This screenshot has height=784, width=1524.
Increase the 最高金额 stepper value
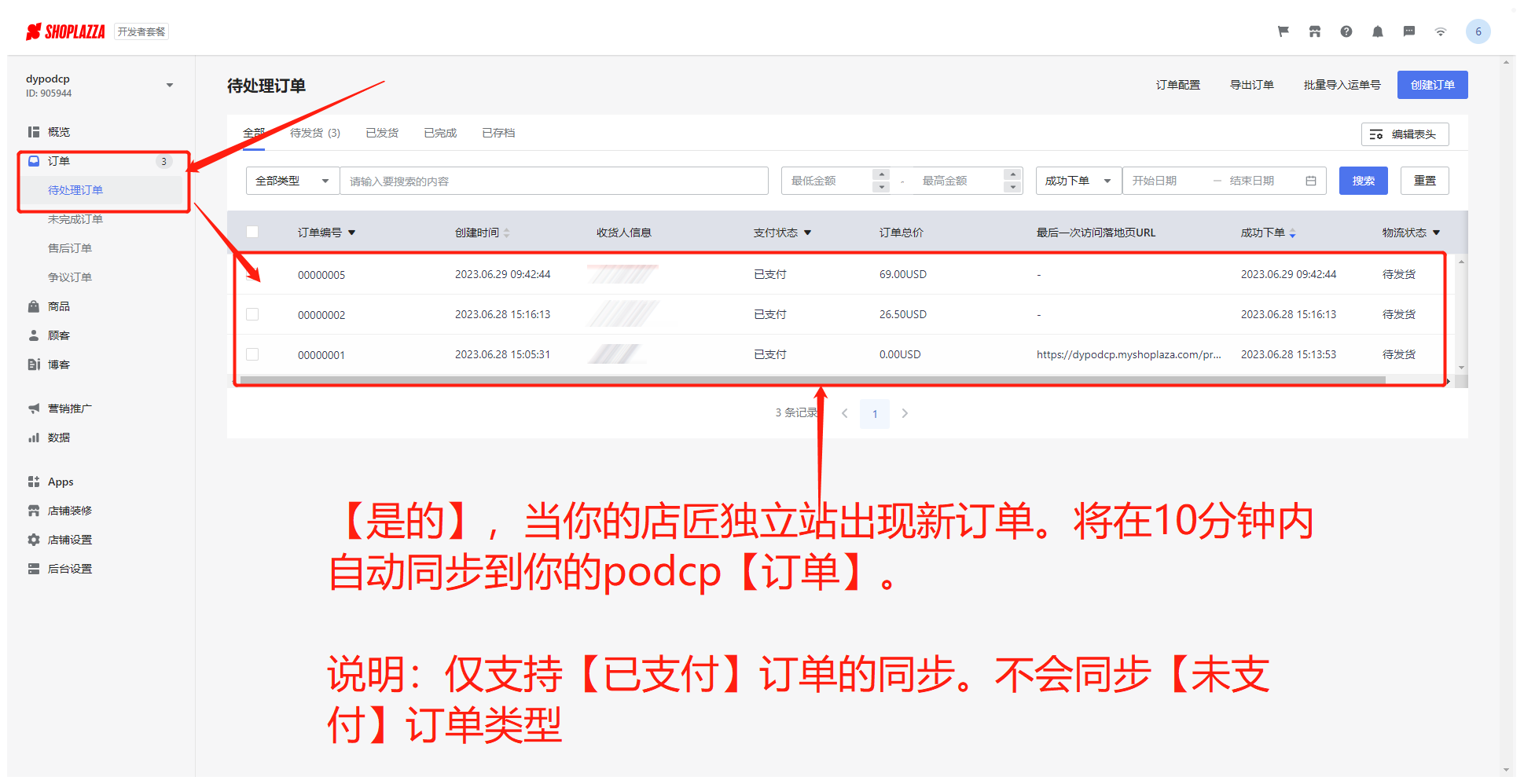pos(1013,174)
